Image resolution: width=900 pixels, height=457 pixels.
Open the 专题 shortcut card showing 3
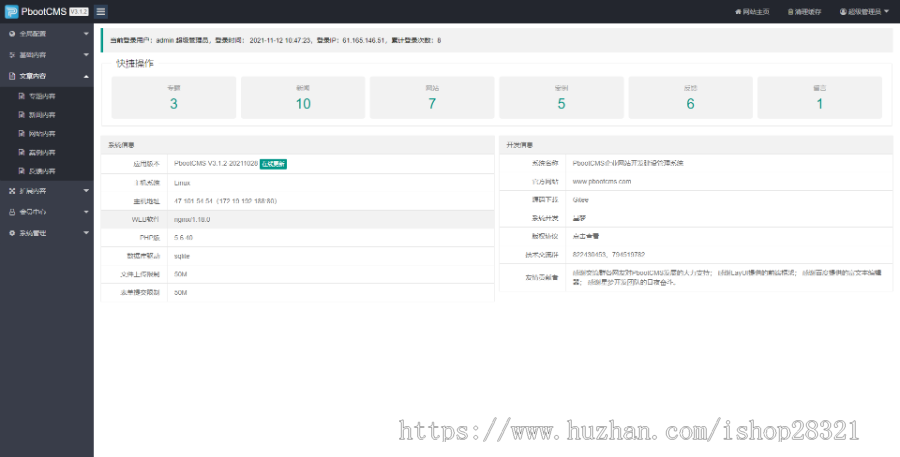coord(174,98)
